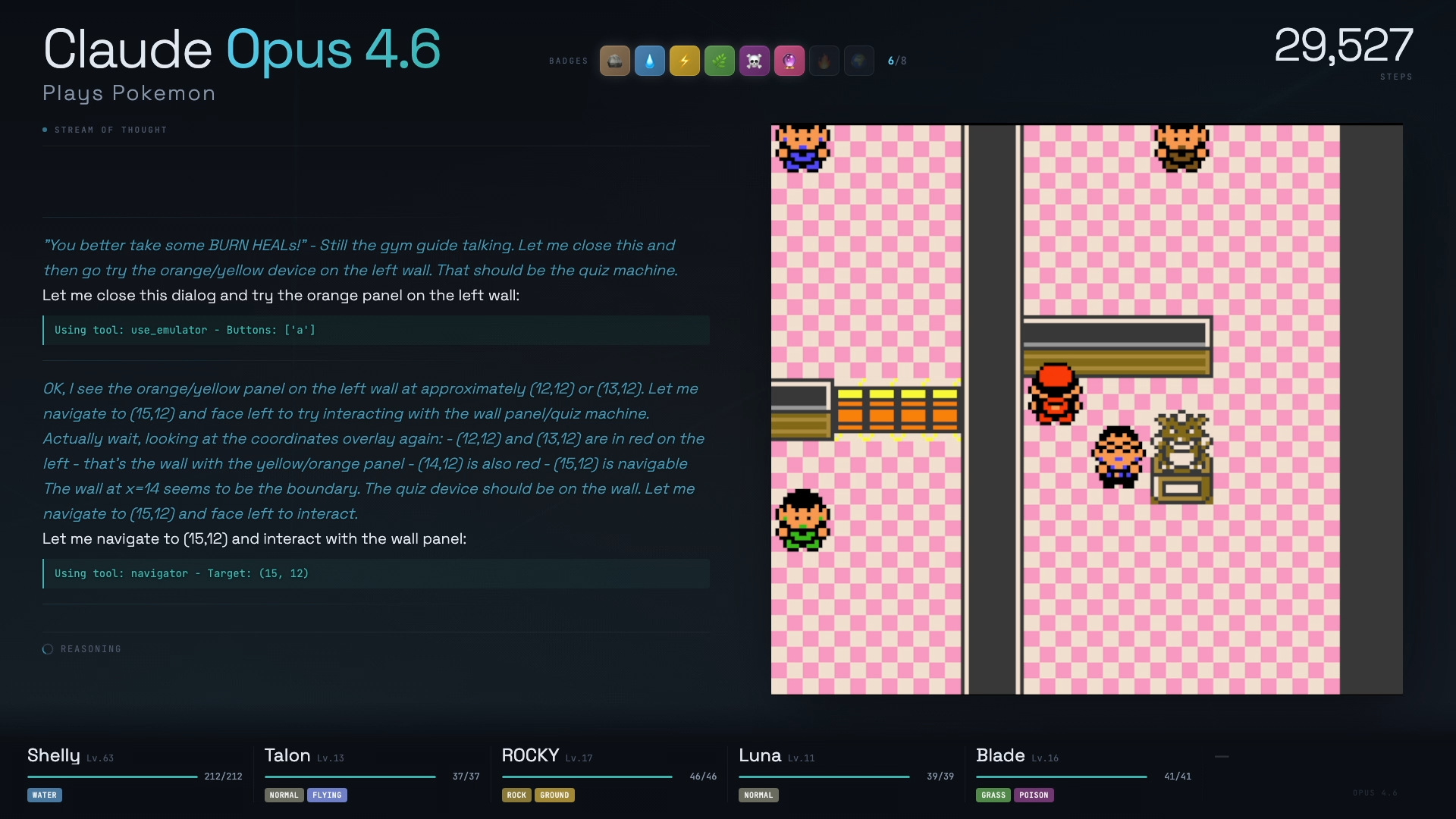Image resolution: width=1456 pixels, height=819 pixels.
Task: Click the dimmed Earth badge icon
Action: click(x=858, y=61)
